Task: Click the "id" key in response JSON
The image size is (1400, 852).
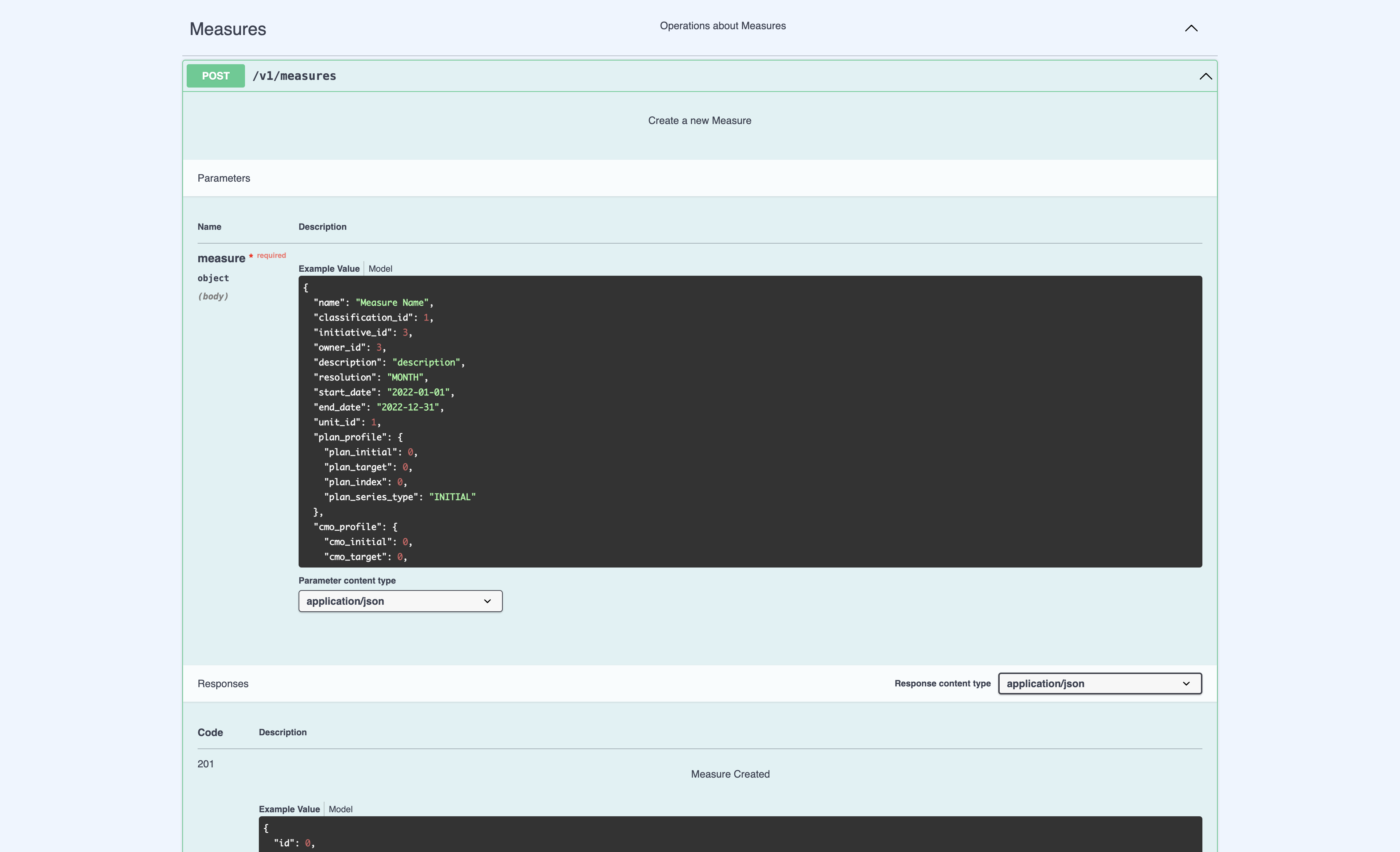Action: [x=284, y=843]
